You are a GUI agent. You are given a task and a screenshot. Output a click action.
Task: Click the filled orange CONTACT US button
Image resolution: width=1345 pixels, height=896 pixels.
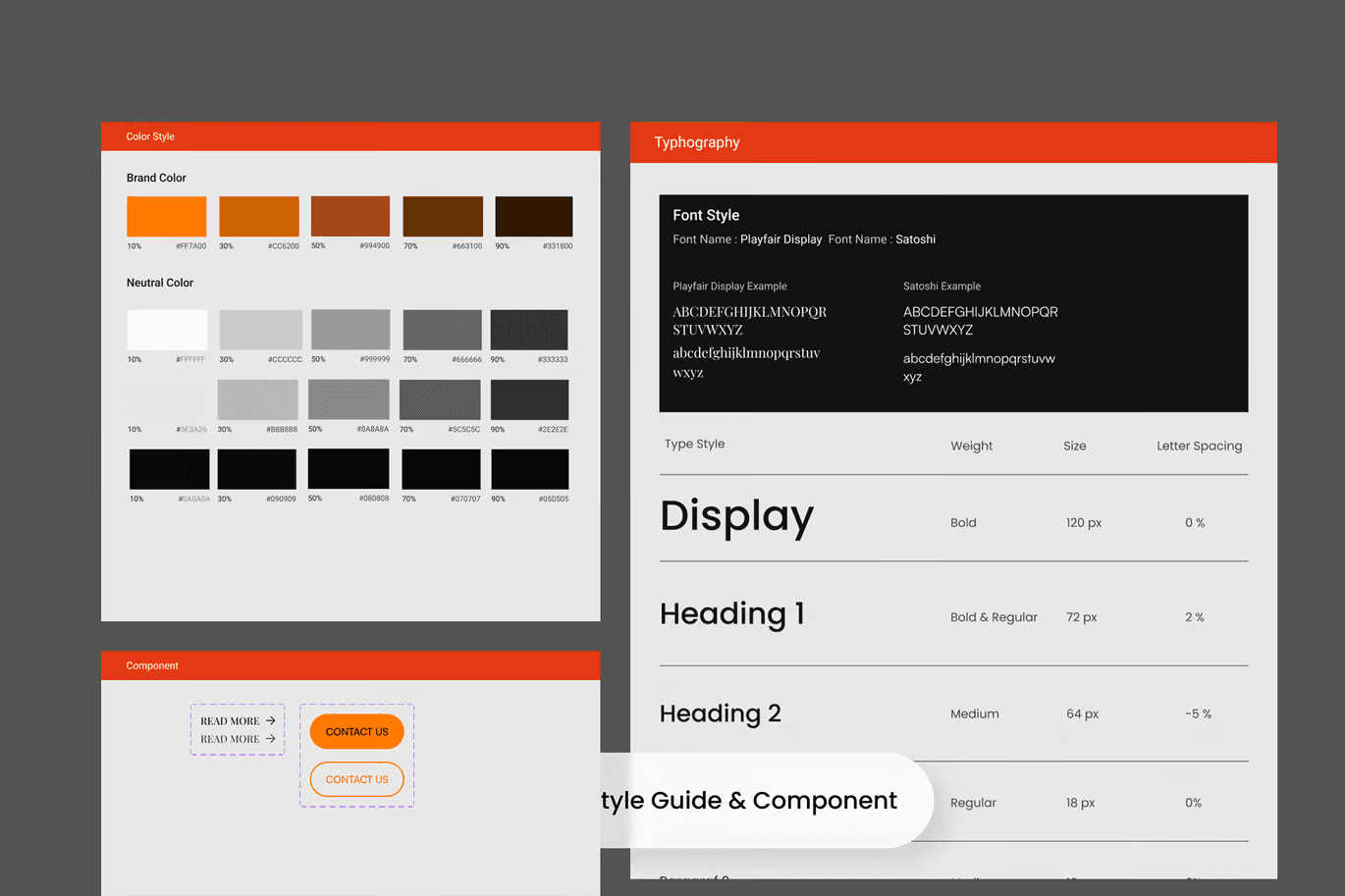coord(356,732)
